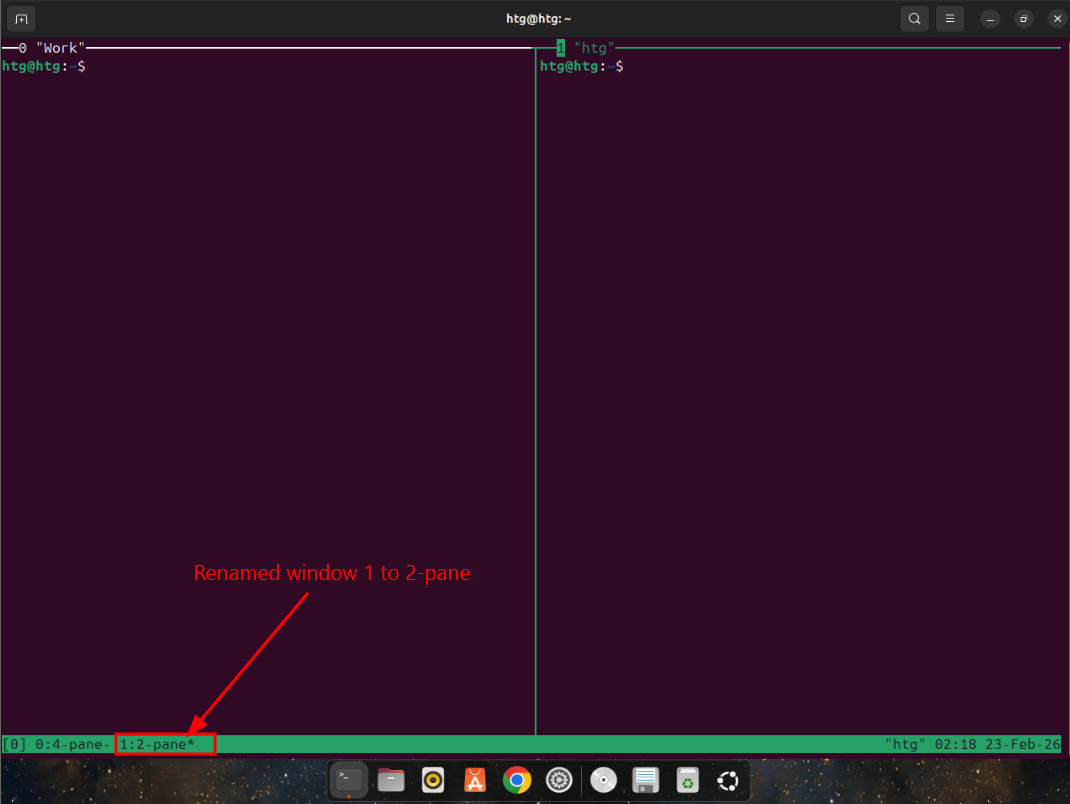This screenshot has width=1070, height=804.
Task: Minimize the terminal window
Action: click(x=990, y=19)
